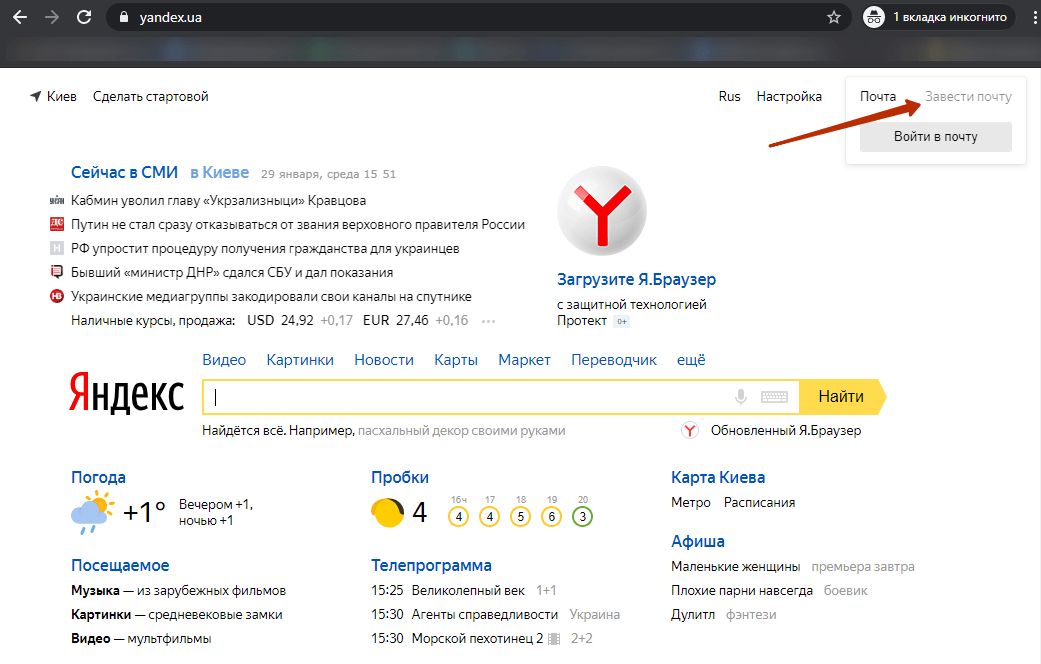Click the green traffic forecast circle for 20
The height and width of the screenshot is (664, 1041).
click(582, 517)
